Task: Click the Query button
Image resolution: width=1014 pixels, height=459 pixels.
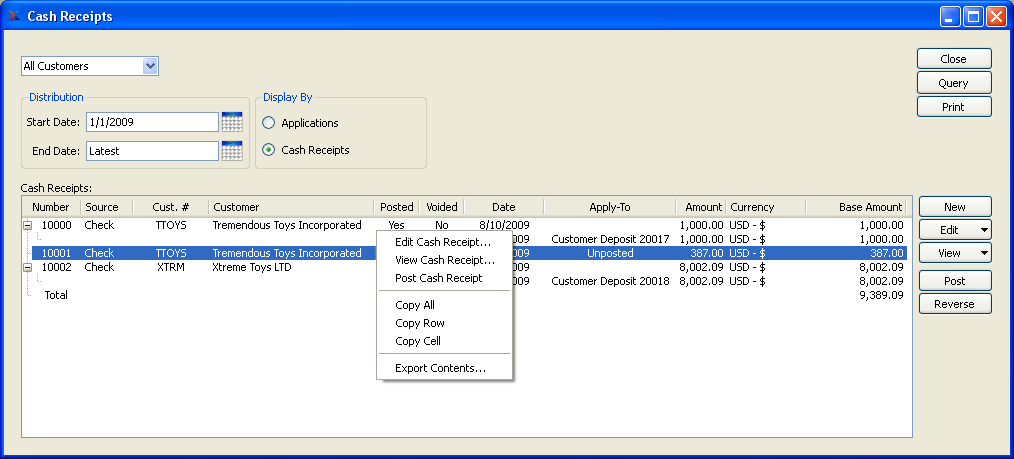Action: click(953, 83)
